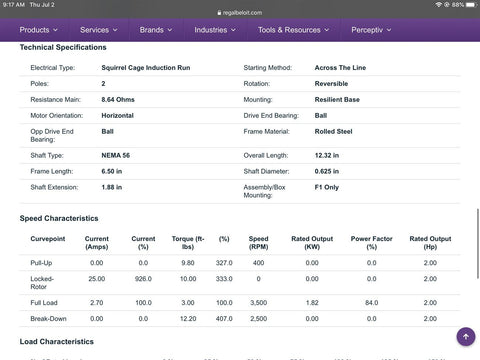Screen dimensions: 480x360
Task: Select 'Squirrel Cage Induction Run' value
Action: point(146,68)
